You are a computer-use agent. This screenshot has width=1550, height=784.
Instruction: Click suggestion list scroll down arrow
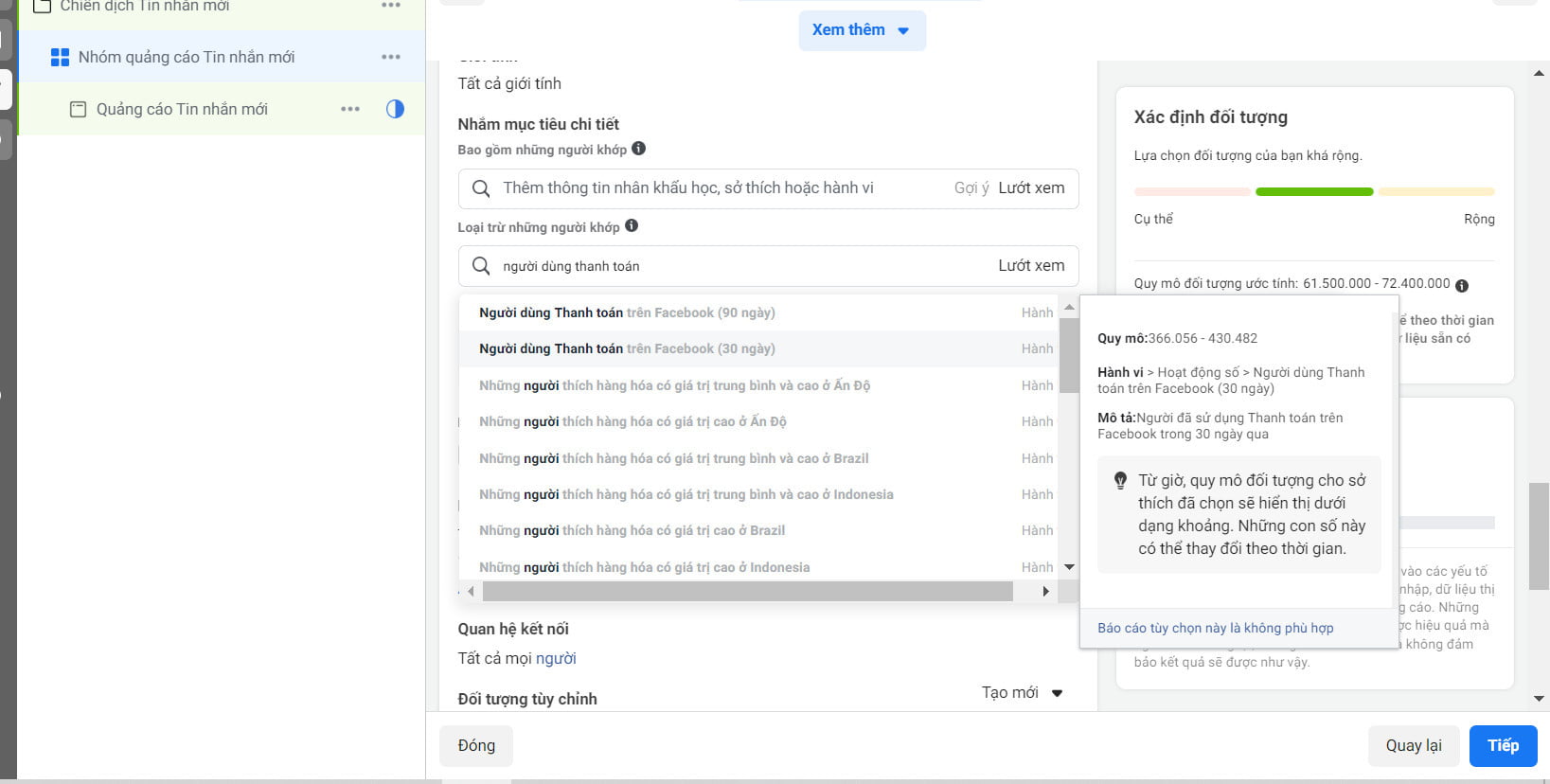pos(1069,567)
